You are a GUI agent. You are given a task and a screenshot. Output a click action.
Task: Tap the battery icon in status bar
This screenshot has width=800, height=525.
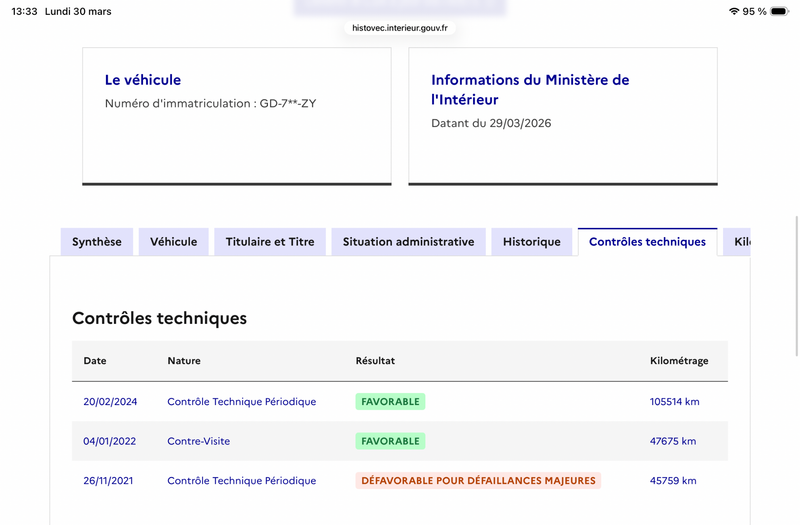tap(780, 11)
